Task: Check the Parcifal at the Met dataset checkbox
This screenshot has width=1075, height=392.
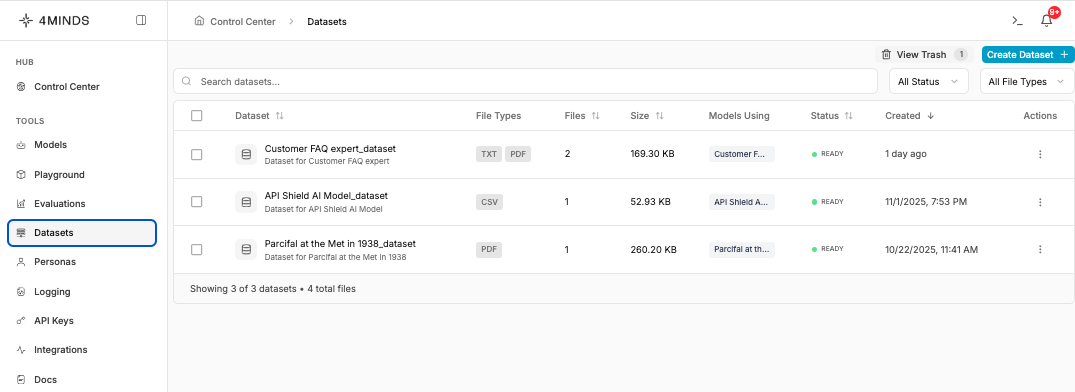Action: pyautogui.click(x=197, y=249)
